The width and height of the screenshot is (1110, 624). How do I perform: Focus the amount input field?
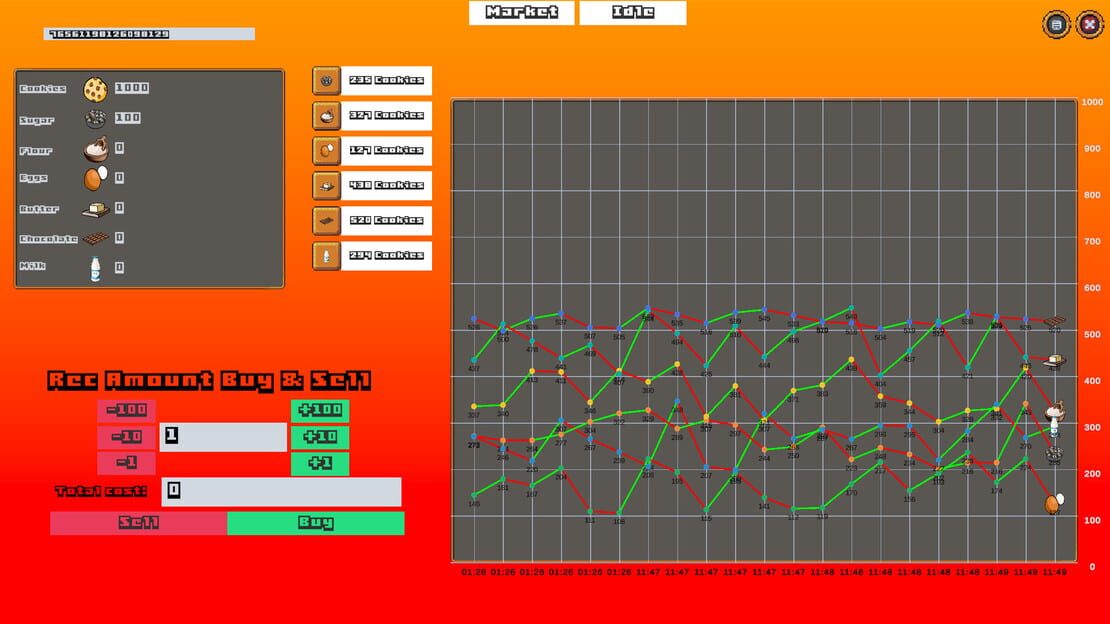point(223,437)
